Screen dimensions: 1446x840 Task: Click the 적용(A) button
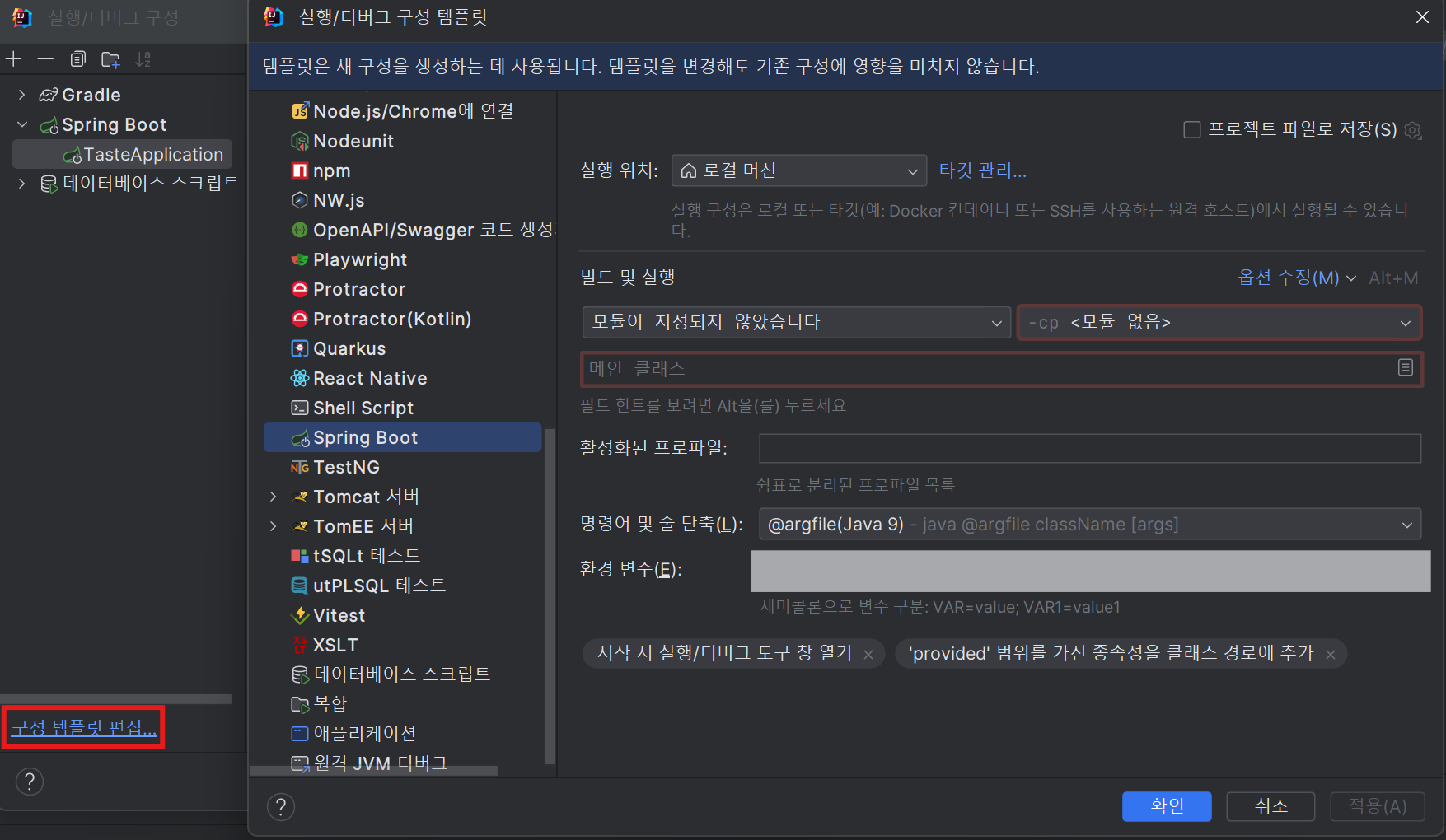click(x=1378, y=806)
